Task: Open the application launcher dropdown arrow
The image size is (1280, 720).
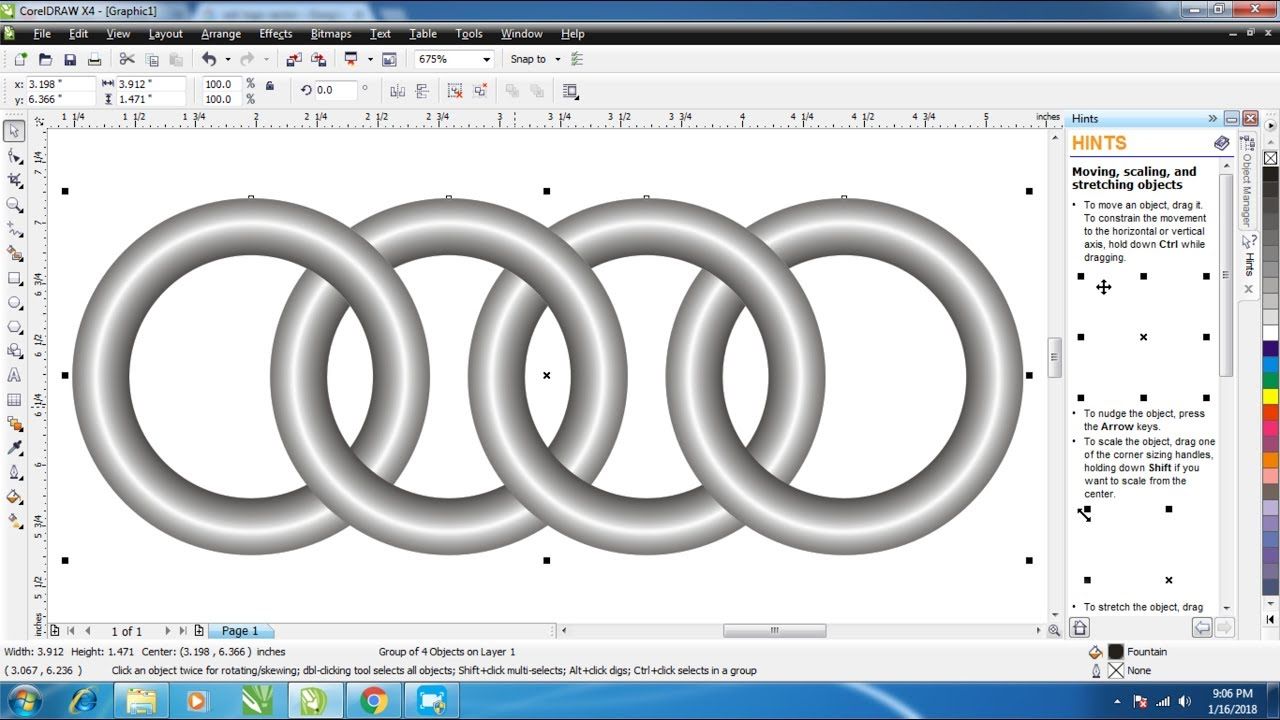Action: coord(369,60)
